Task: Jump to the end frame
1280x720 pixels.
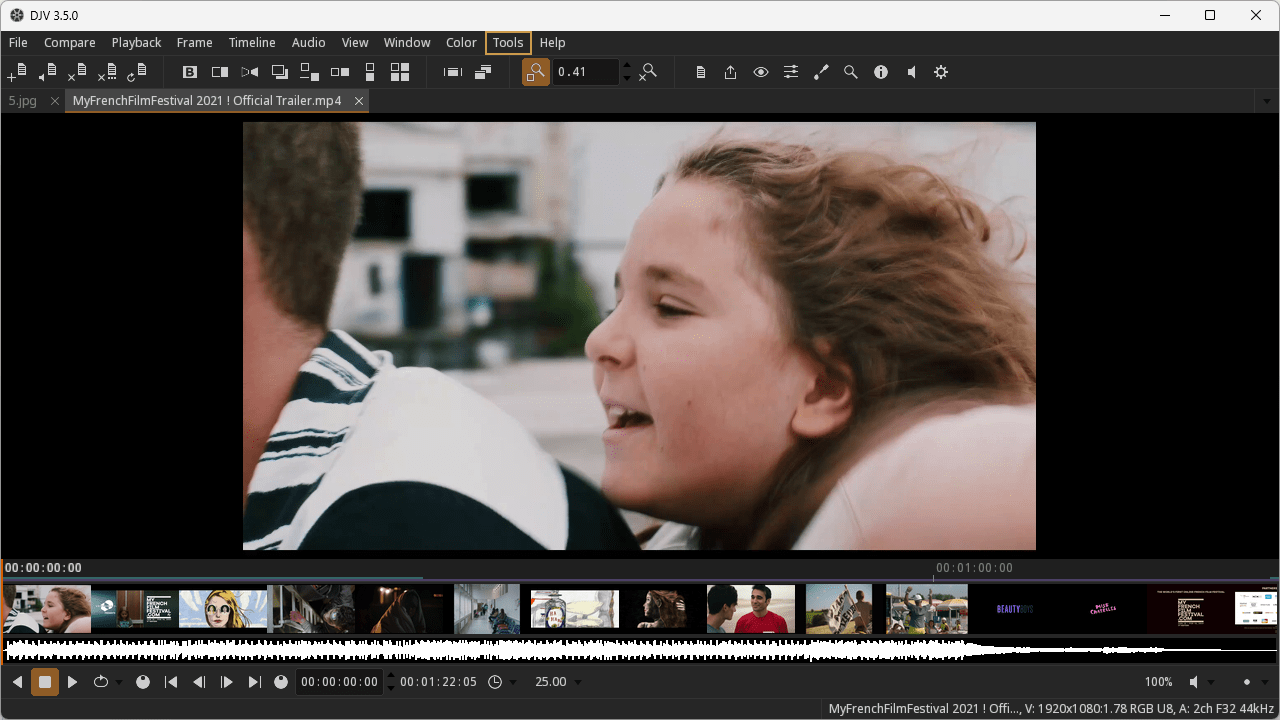Action: coord(255,682)
